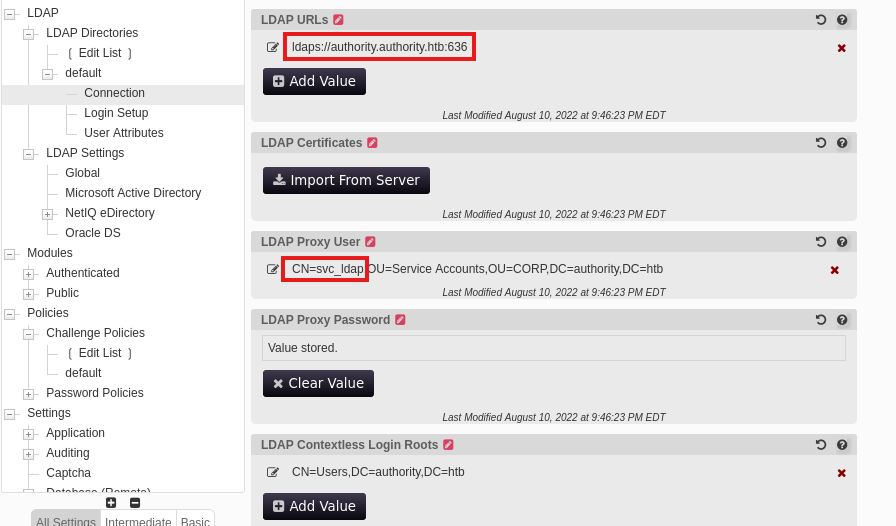Collapse all tree nodes with minus icon
This screenshot has height=526, width=896.
click(x=135, y=502)
